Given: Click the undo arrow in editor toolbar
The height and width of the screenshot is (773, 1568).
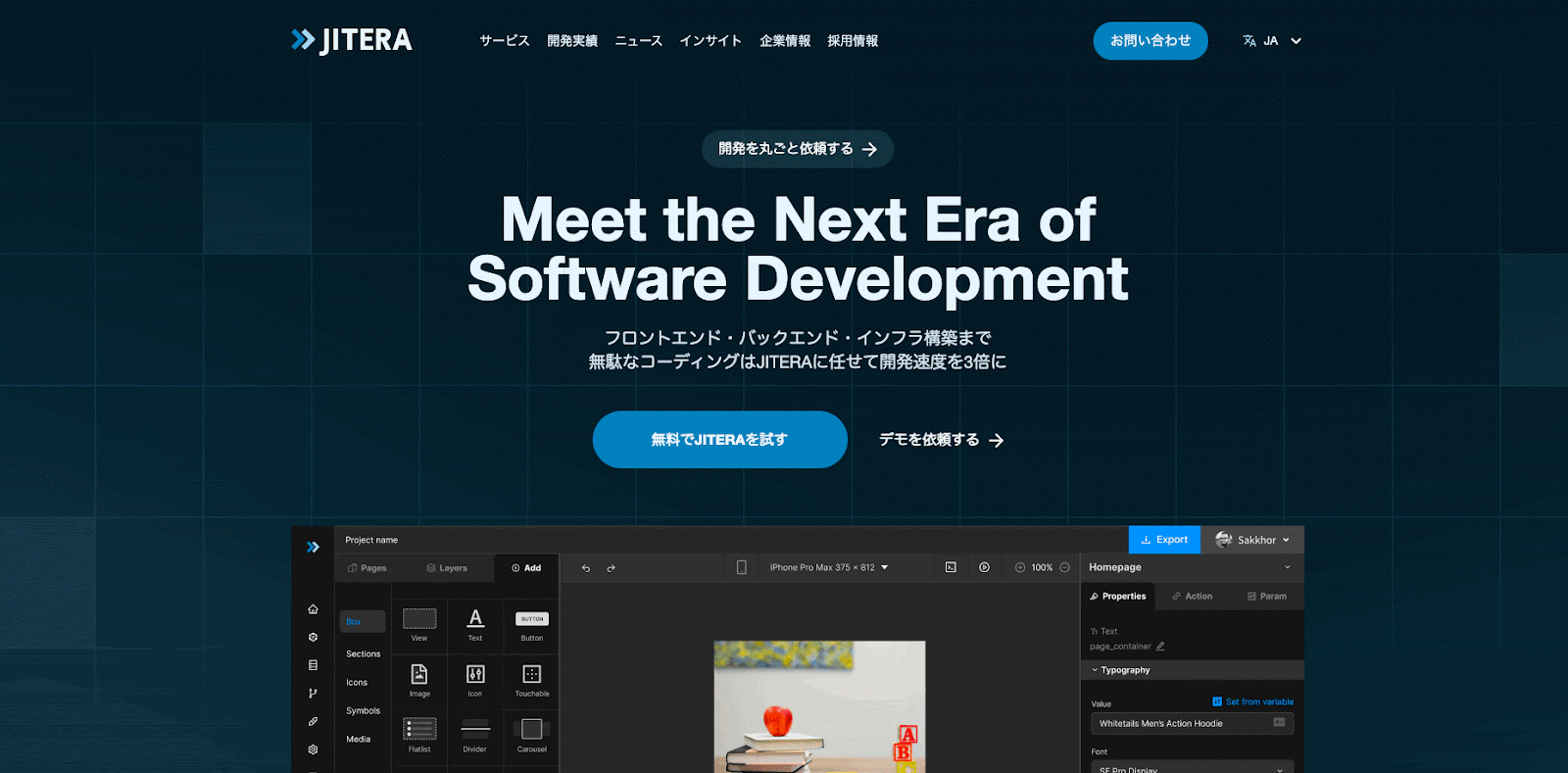Looking at the screenshot, I should tap(586, 568).
